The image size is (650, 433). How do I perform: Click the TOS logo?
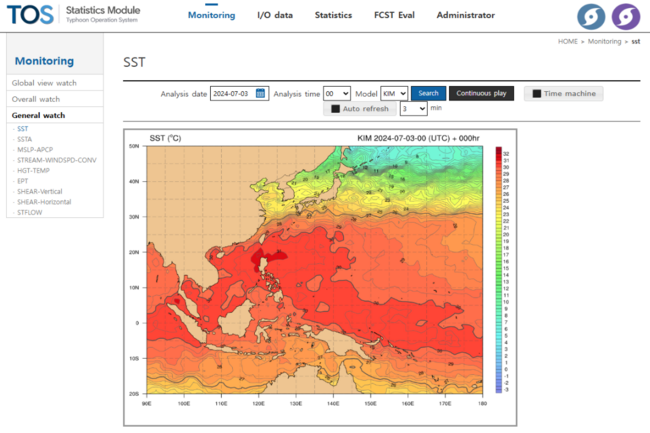click(30, 15)
